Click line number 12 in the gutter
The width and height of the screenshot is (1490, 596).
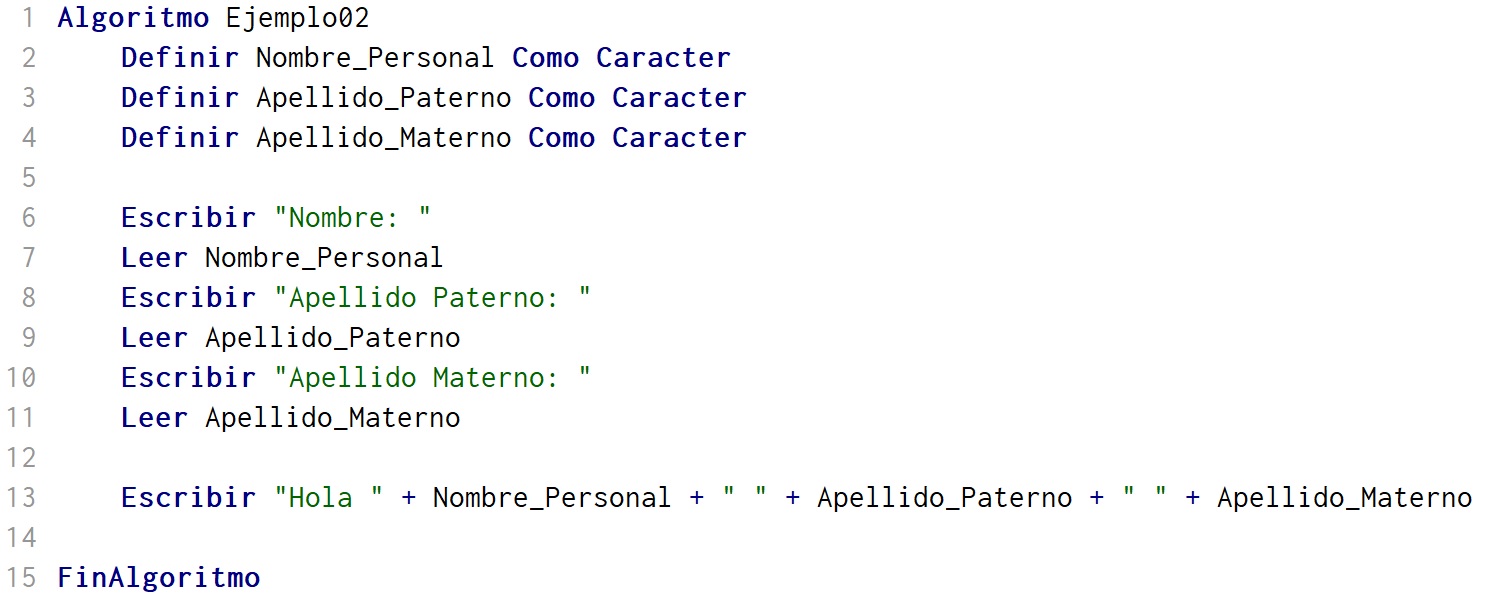tap(20, 458)
